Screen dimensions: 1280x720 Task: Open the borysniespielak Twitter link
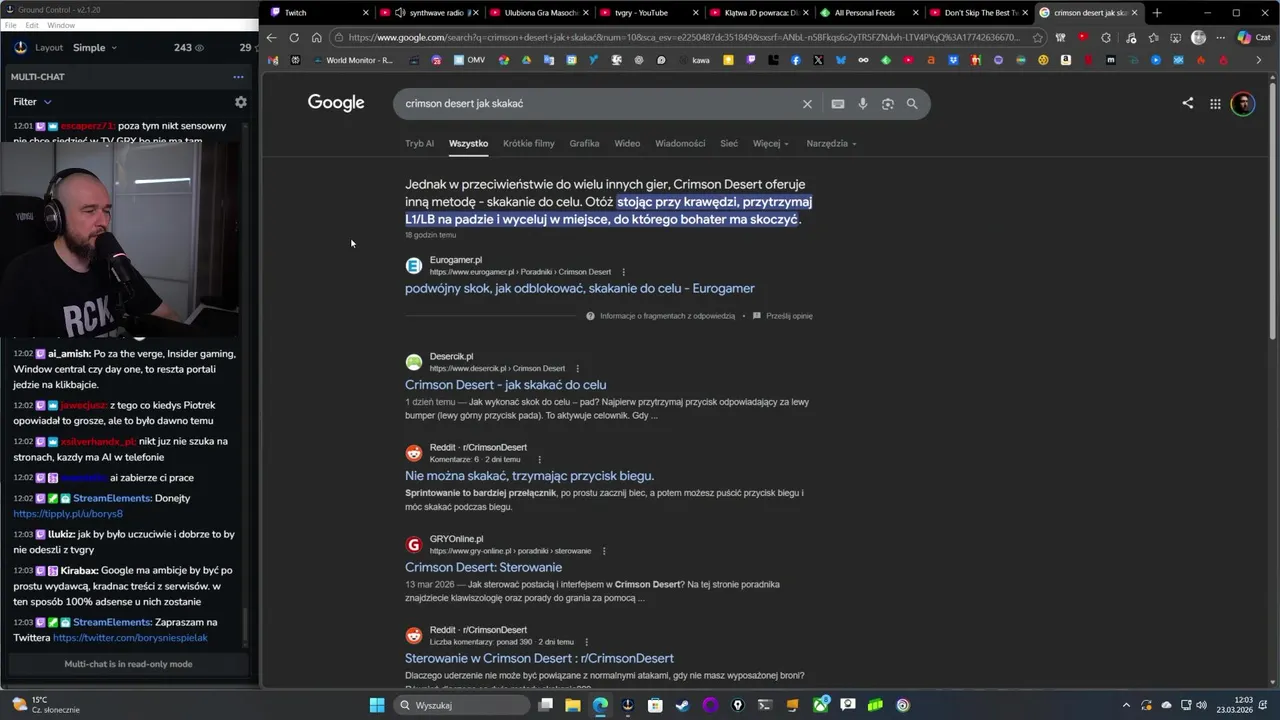[x=130, y=638]
